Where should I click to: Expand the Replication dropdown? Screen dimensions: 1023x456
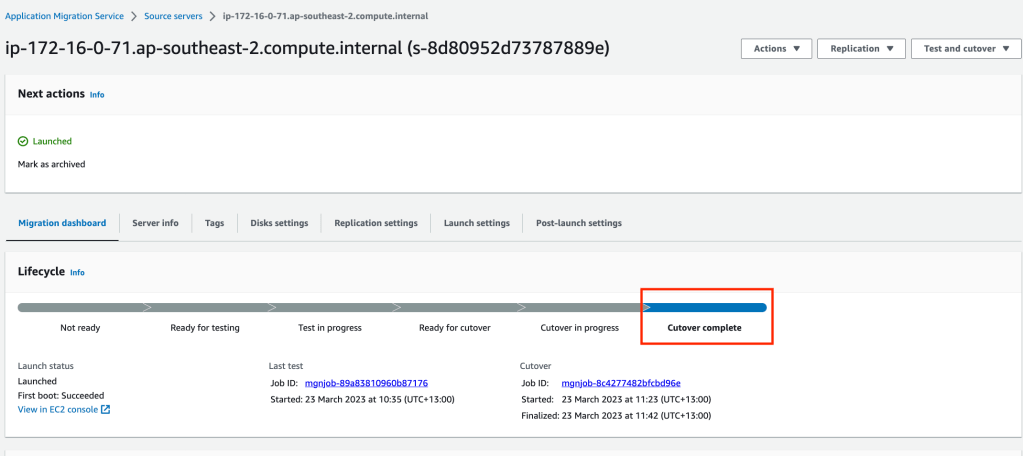(x=860, y=49)
